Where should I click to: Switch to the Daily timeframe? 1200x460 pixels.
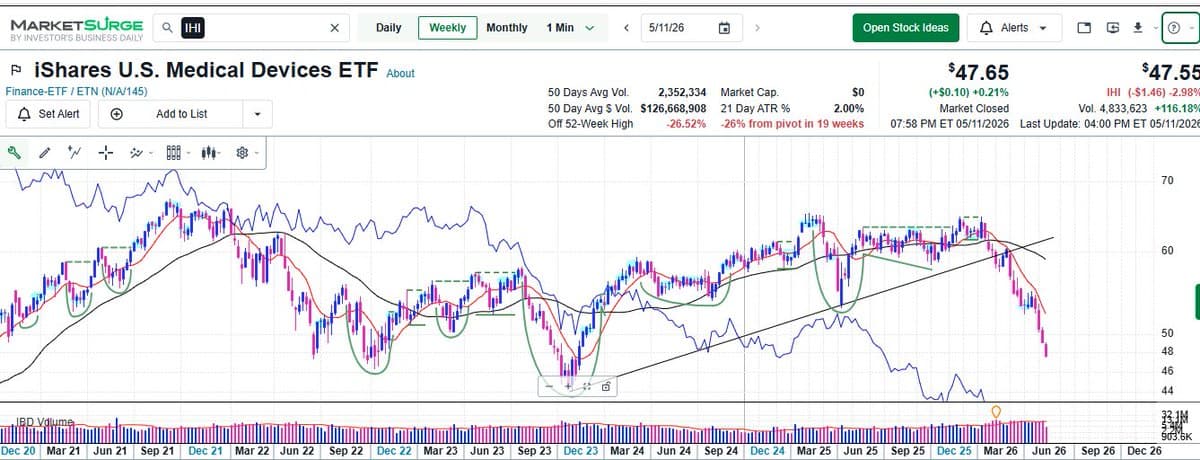coord(388,28)
